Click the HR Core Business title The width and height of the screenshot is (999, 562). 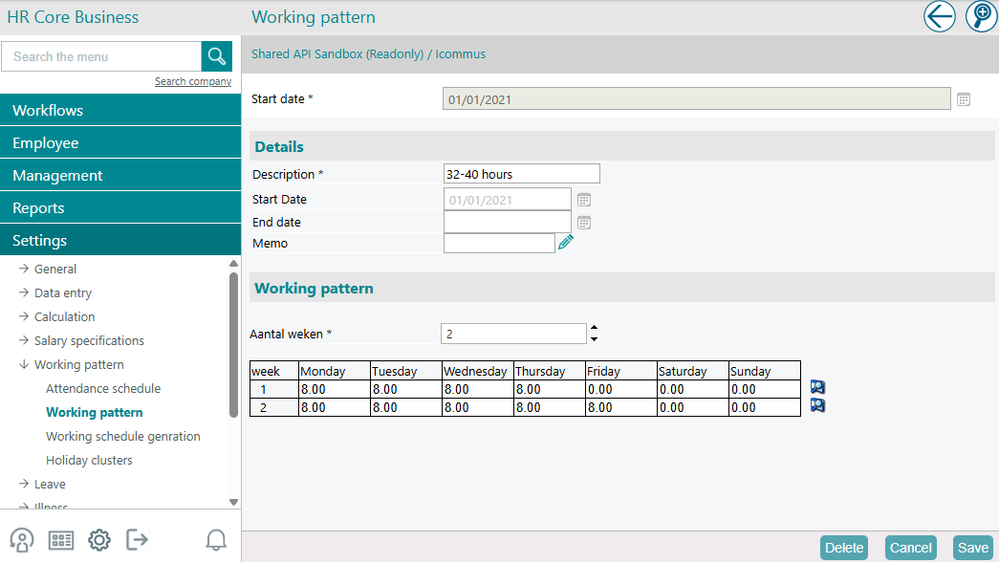click(73, 17)
